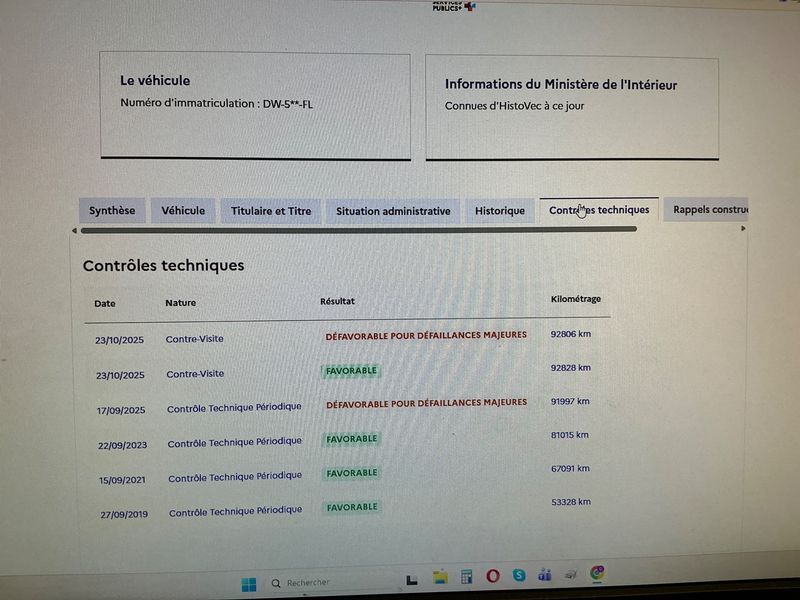Click Contre-Visite in the 92828 km row
This screenshot has height=600, width=800.
pyautogui.click(x=195, y=374)
